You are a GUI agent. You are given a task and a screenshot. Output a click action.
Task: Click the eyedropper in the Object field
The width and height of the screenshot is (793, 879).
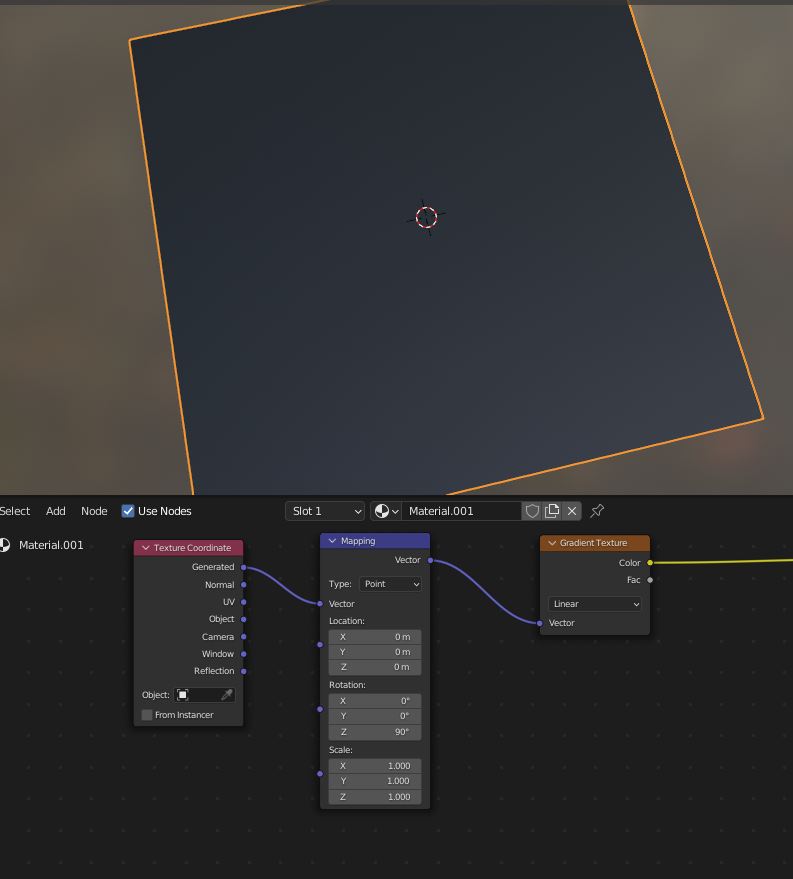click(x=227, y=695)
